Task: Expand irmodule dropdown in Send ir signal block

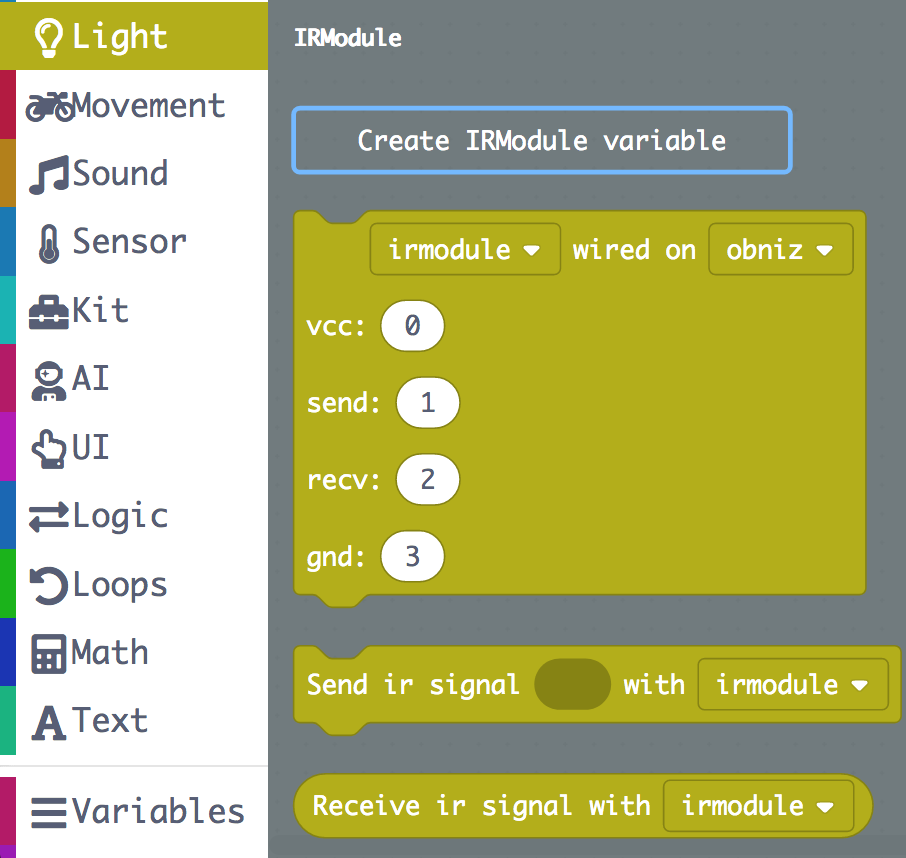Action: point(792,685)
